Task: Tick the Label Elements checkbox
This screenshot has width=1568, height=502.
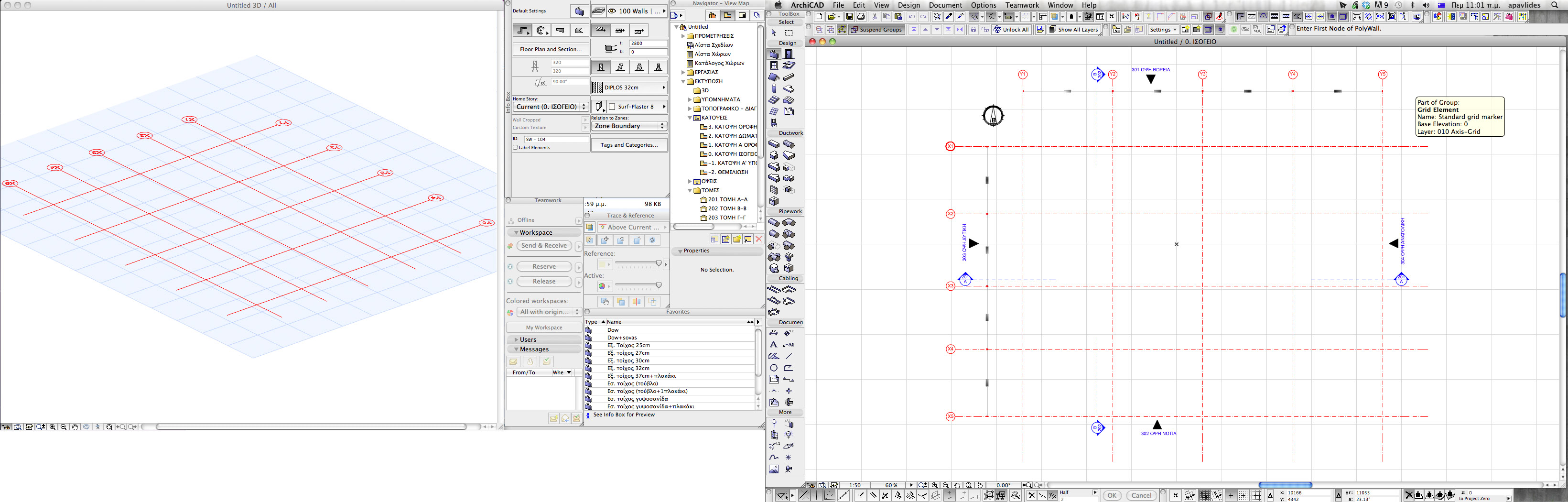Action: (x=515, y=147)
